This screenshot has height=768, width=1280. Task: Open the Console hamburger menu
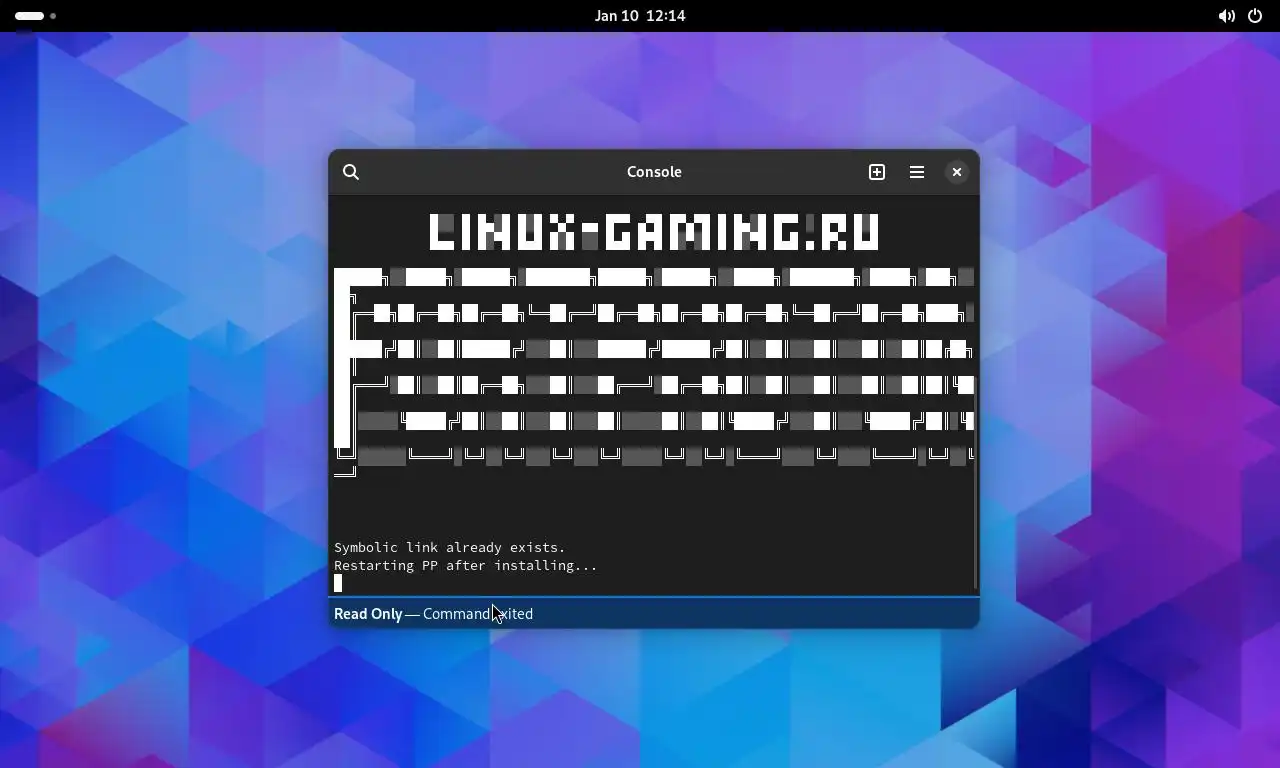pos(917,172)
